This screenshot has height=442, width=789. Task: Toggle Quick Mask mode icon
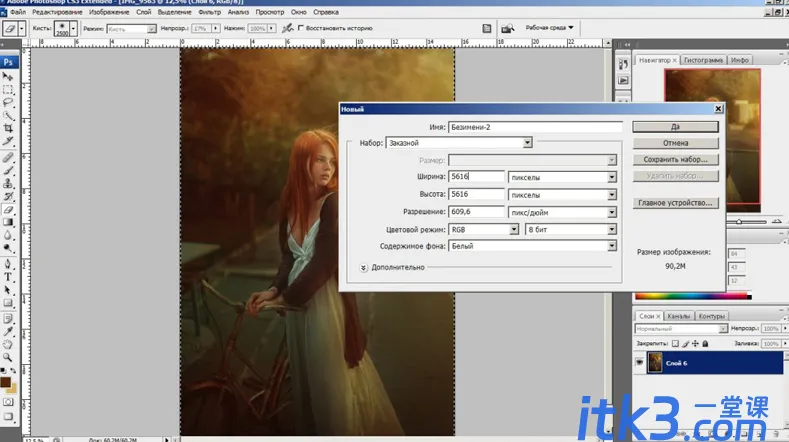(8, 402)
